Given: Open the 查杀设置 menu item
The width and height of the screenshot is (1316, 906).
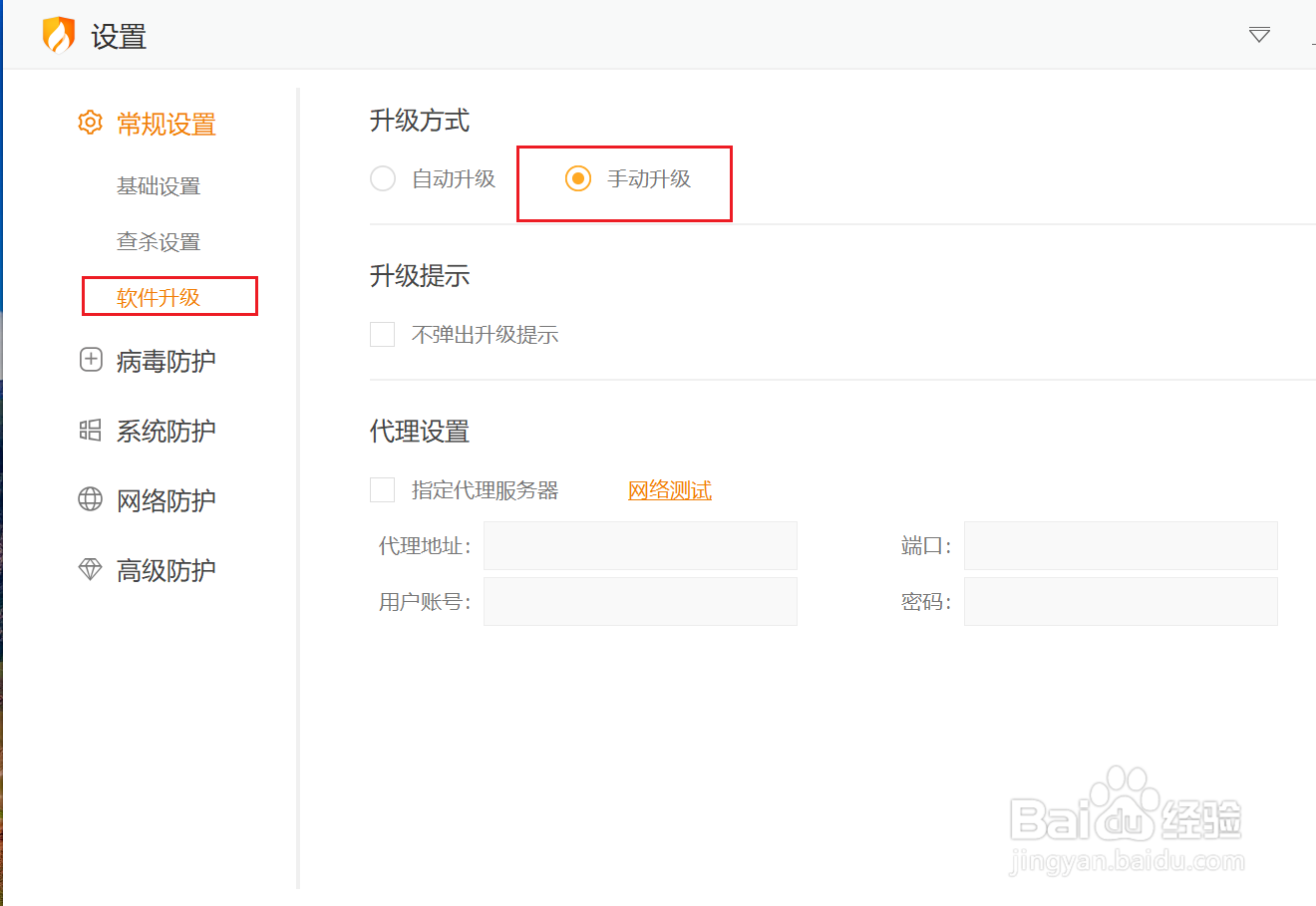Looking at the screenshot, I should tap(159, 242).
